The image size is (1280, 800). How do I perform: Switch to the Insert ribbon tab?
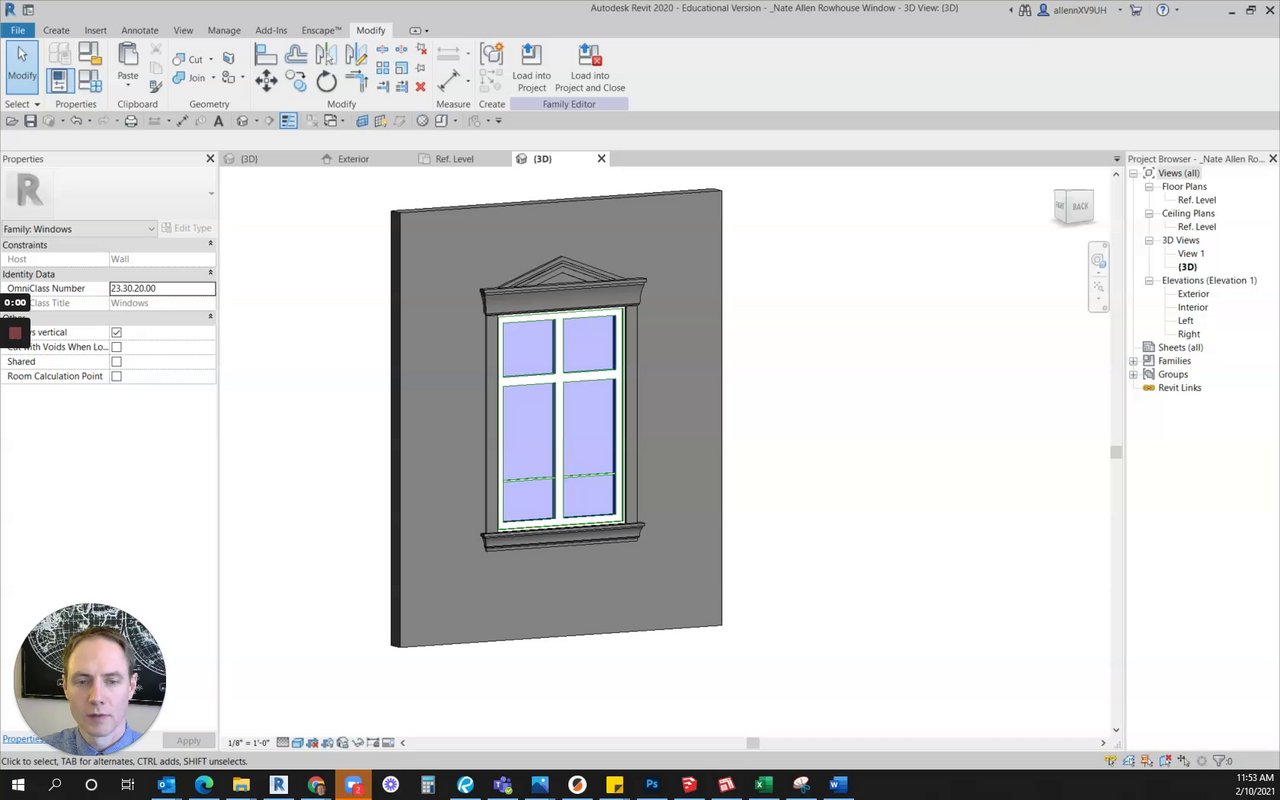click(96, 31)
